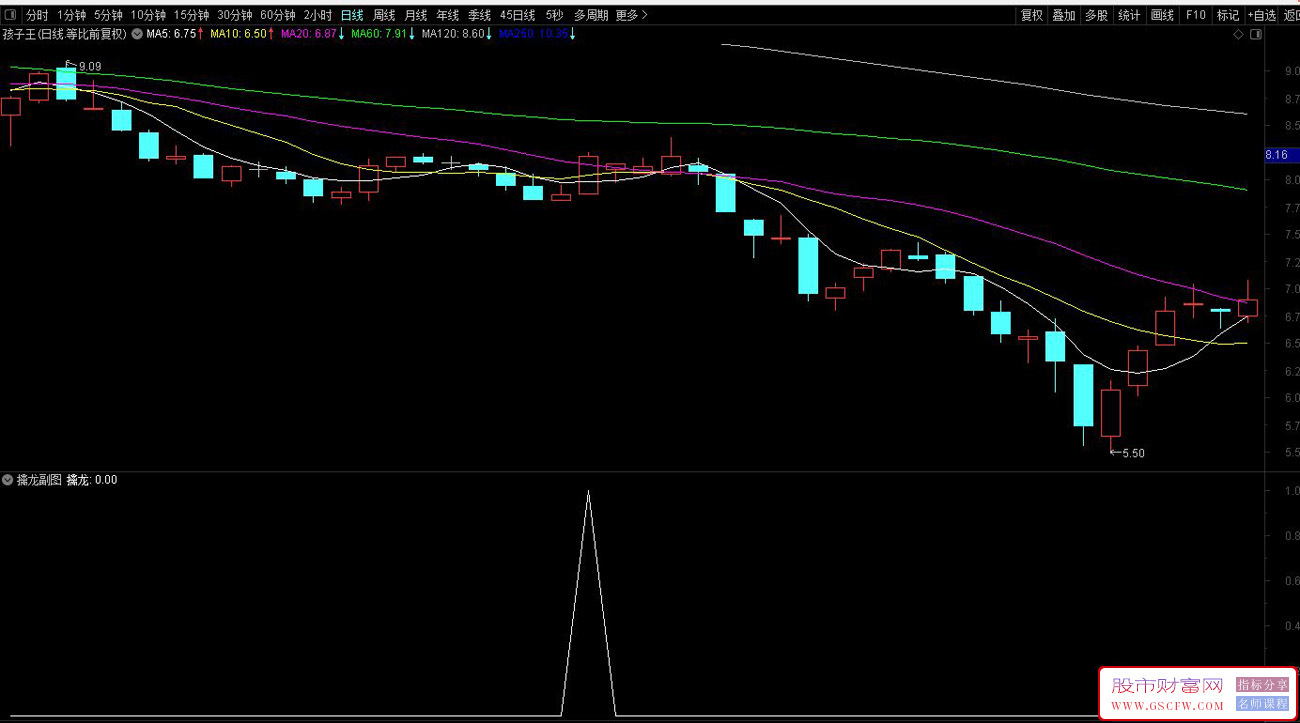Open the 更多 periods expander
Image resolution: width=1300 pixels, height=723 pixels.
coord(631,15)
